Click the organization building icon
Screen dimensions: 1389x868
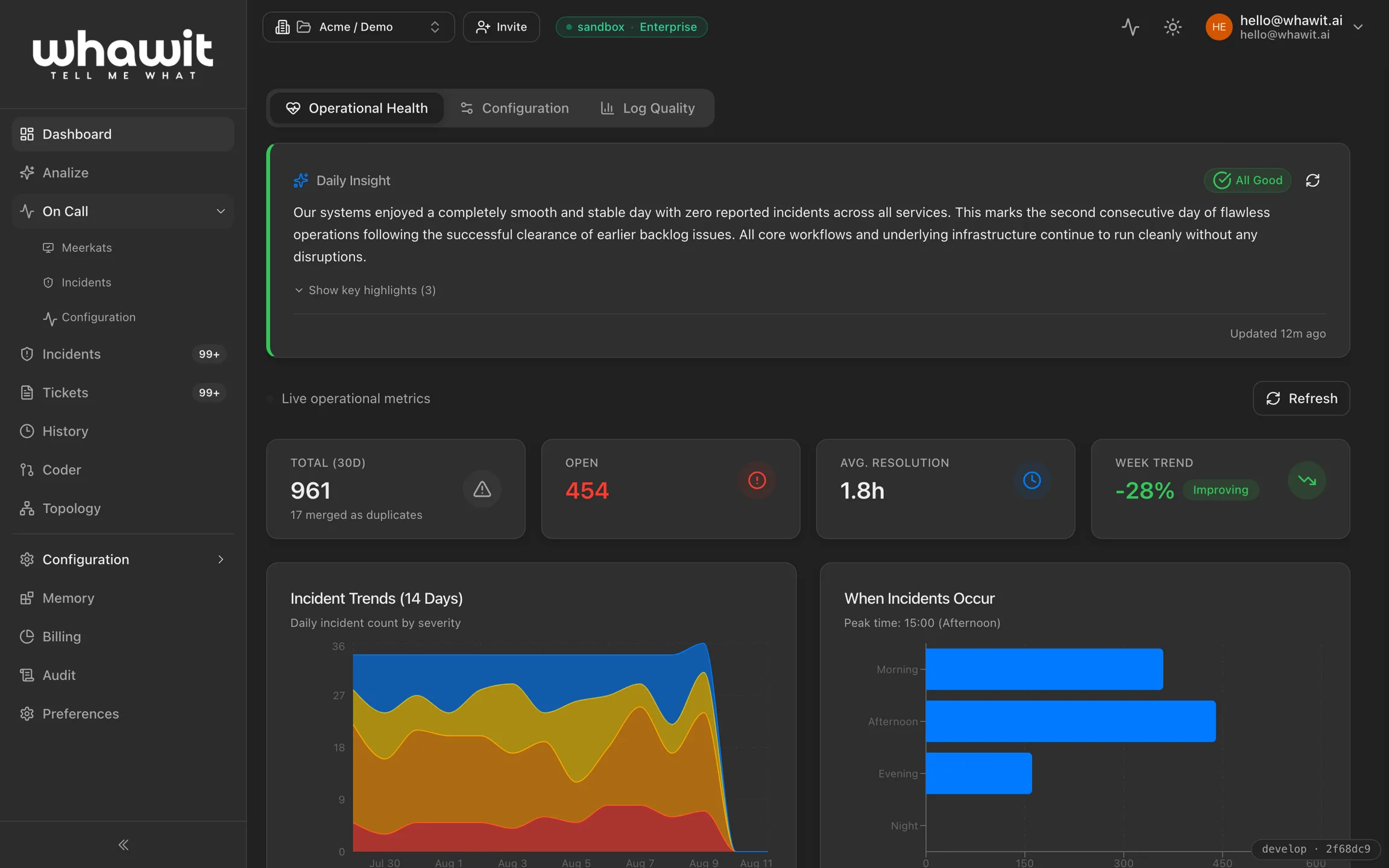(283, 27)
